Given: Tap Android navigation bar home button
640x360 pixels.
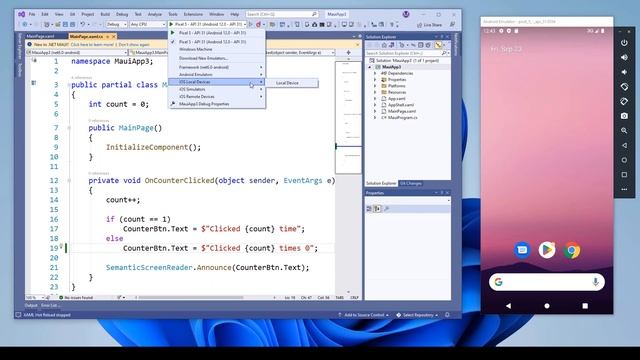Looking at the screenshot, I should [547, 306].
